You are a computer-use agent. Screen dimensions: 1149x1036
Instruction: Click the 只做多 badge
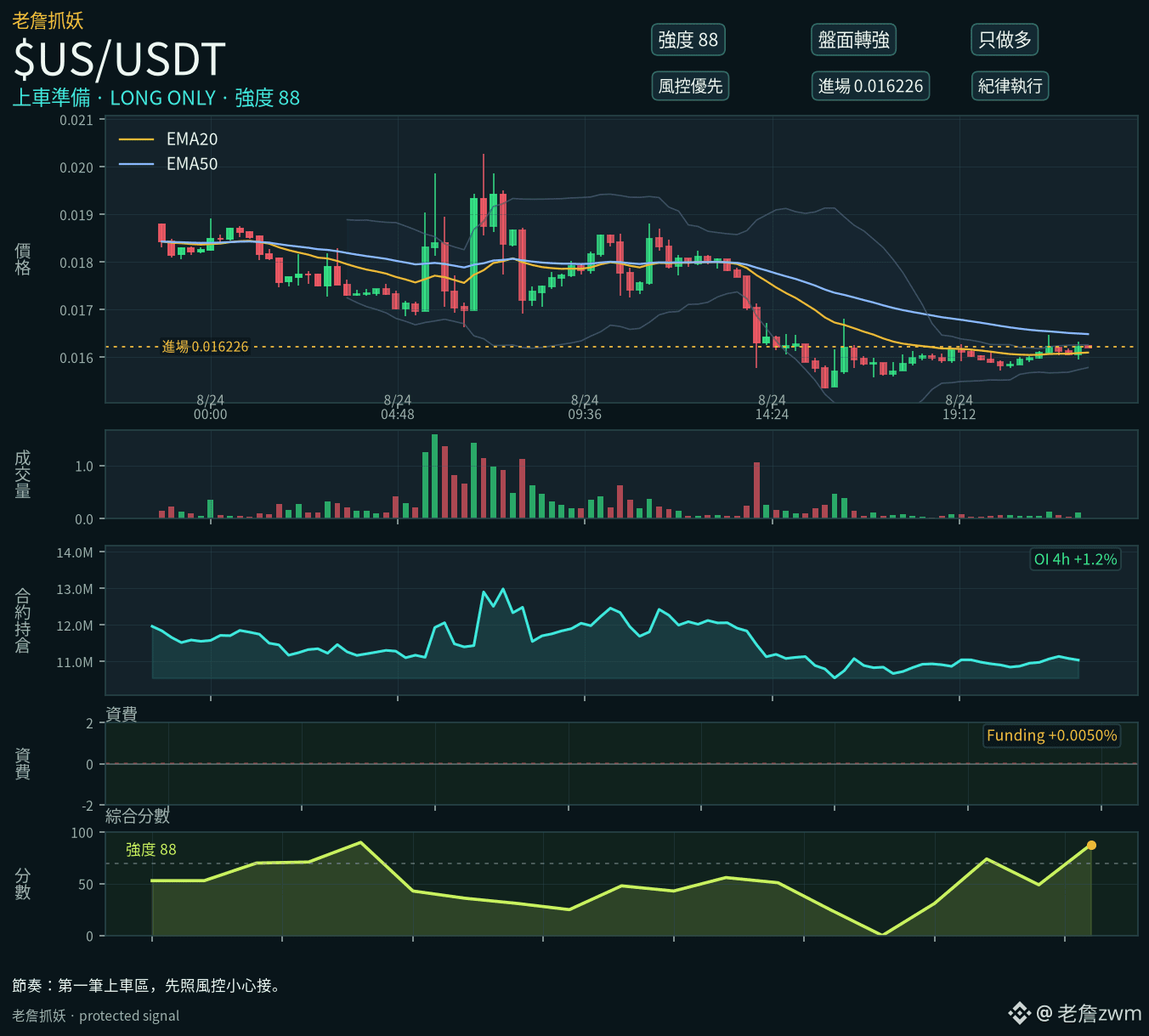click(x=1005, y=40)
